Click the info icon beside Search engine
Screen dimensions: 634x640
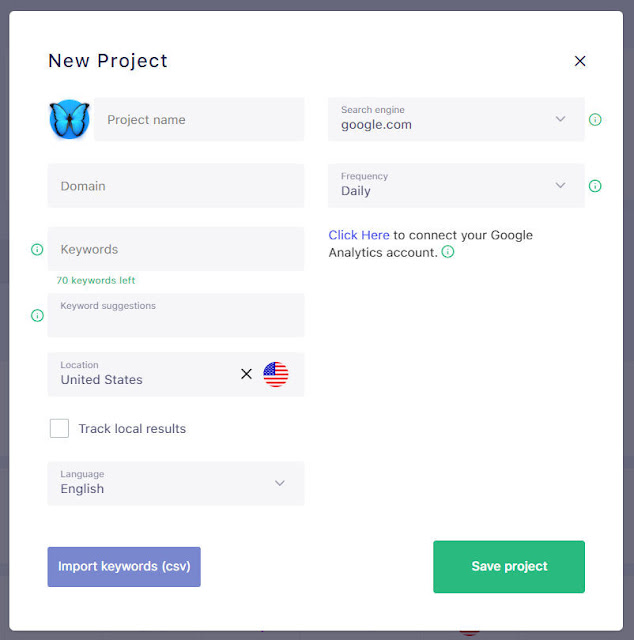[595, 120]
